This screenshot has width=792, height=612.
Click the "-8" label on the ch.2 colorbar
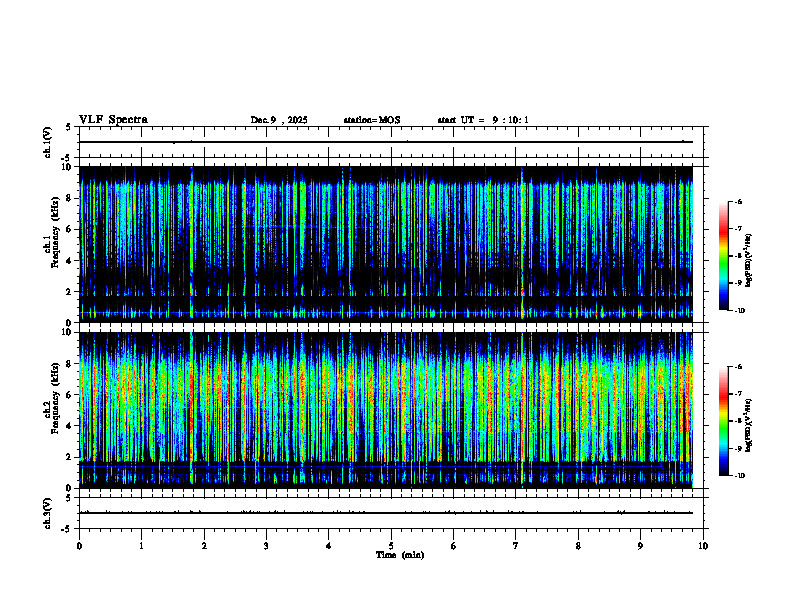click(739, 421)
